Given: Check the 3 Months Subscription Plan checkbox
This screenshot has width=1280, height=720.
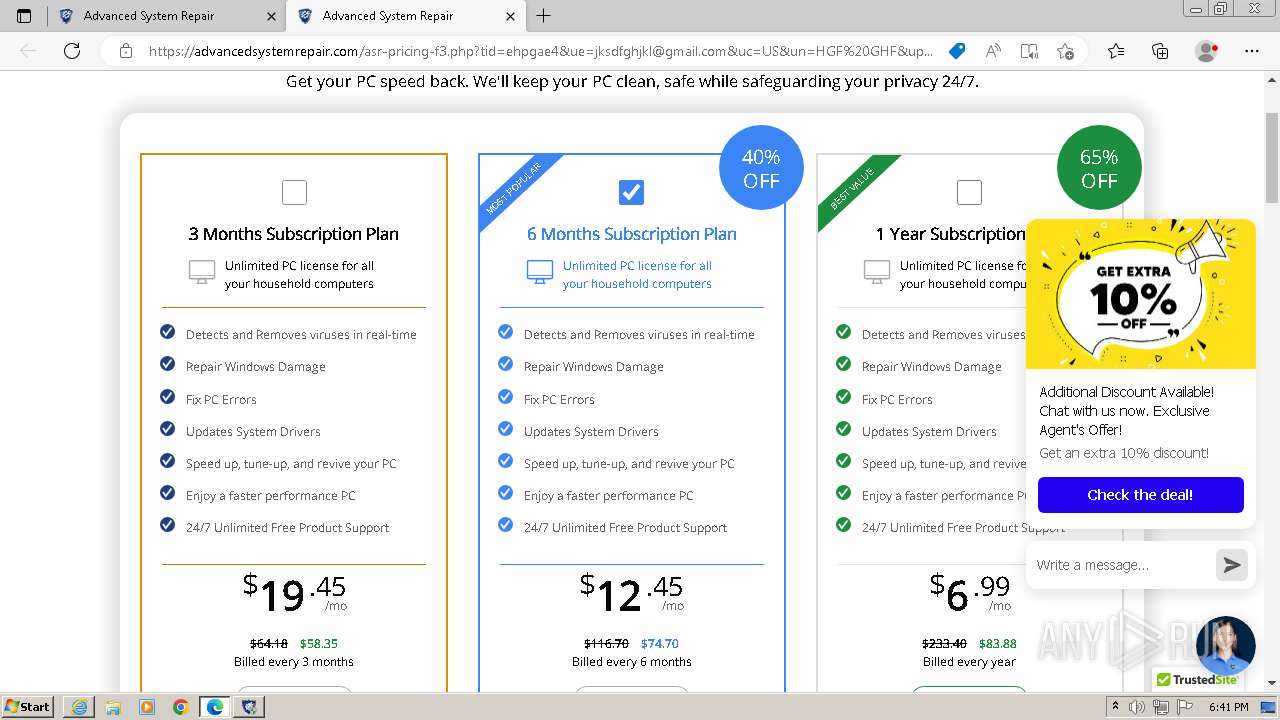Looking at the screenshot, I should coord(294,192).
